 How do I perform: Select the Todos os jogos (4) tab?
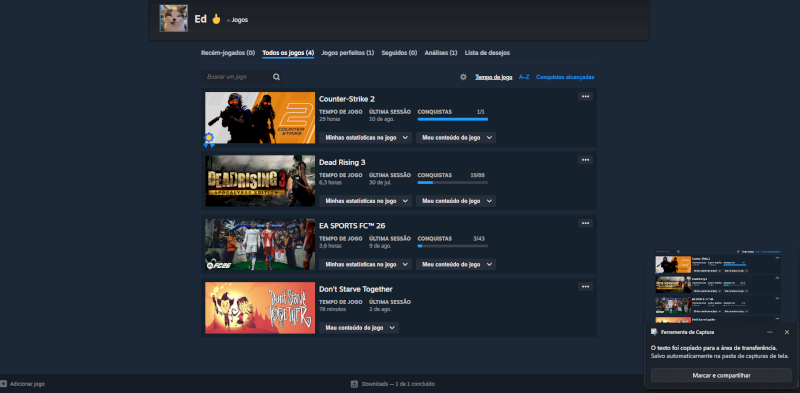tap(288, 53)
